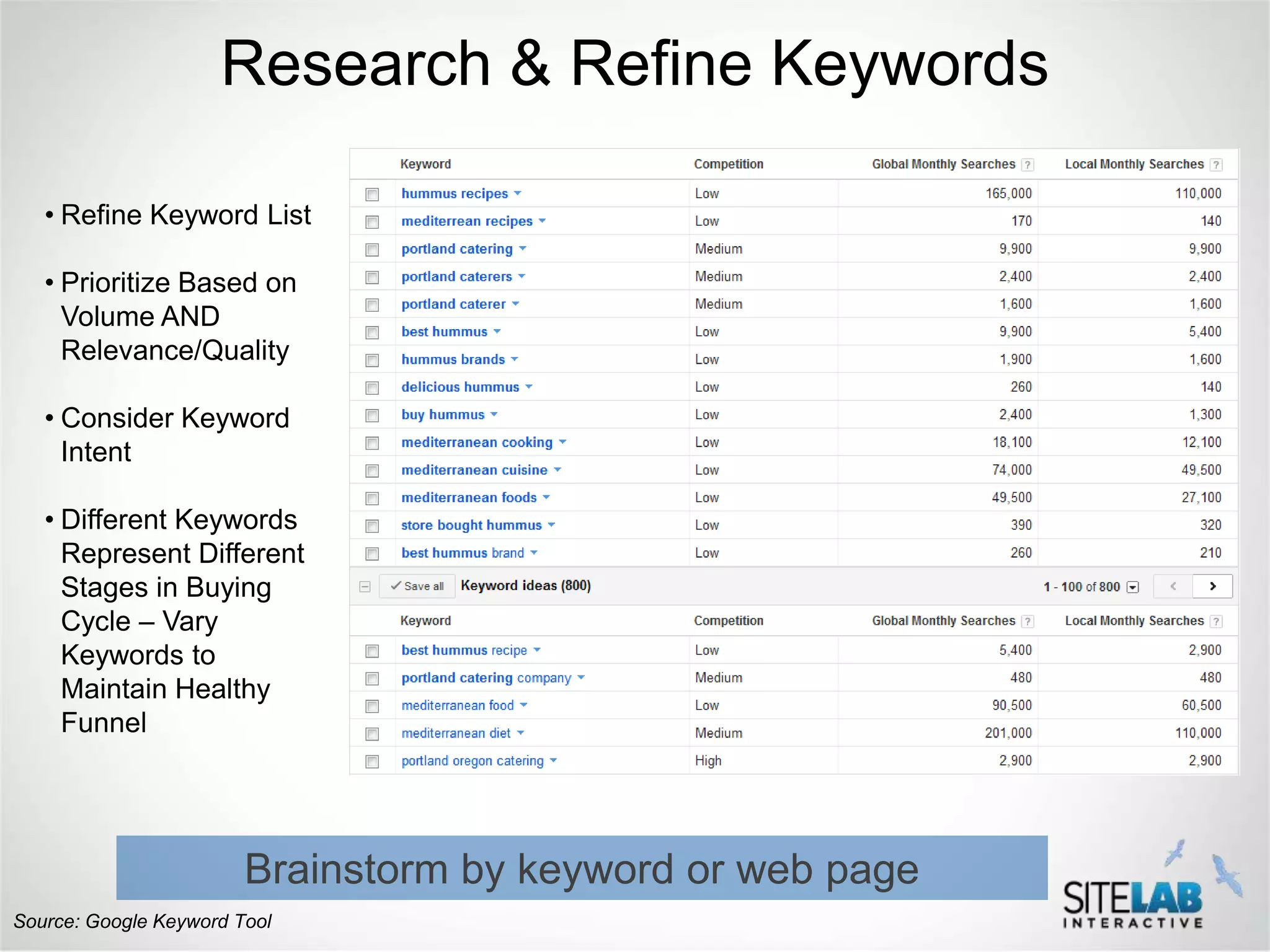This screenshot has height=952, width=1270.
Task: Tick the portland caterers checkbox
Action: pos(372,278)
